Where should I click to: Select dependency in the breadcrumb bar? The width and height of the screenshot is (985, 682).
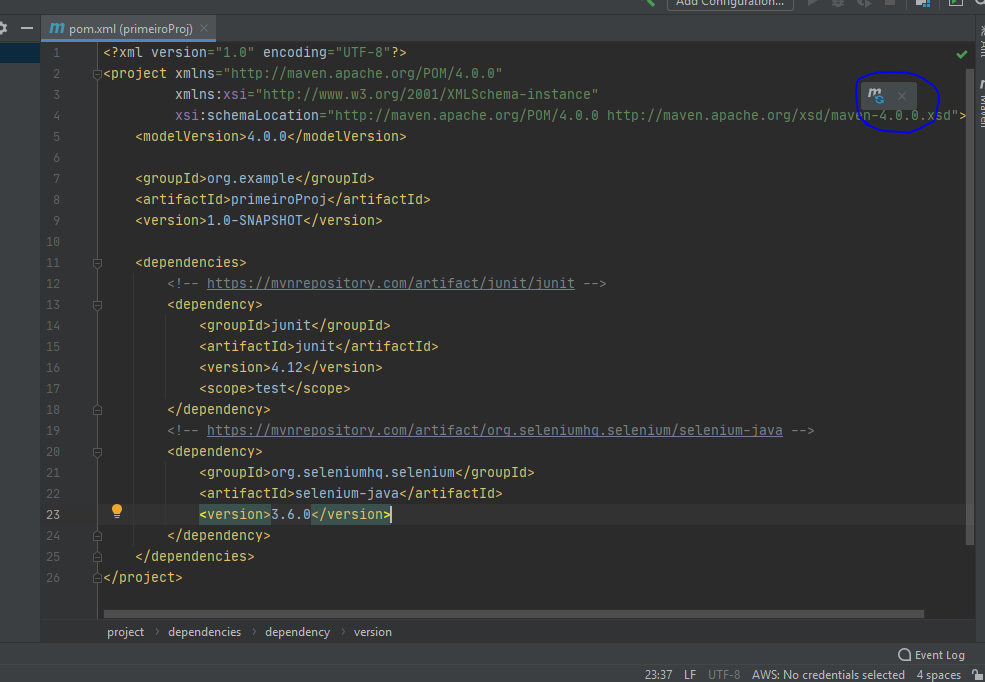[296, 631]
